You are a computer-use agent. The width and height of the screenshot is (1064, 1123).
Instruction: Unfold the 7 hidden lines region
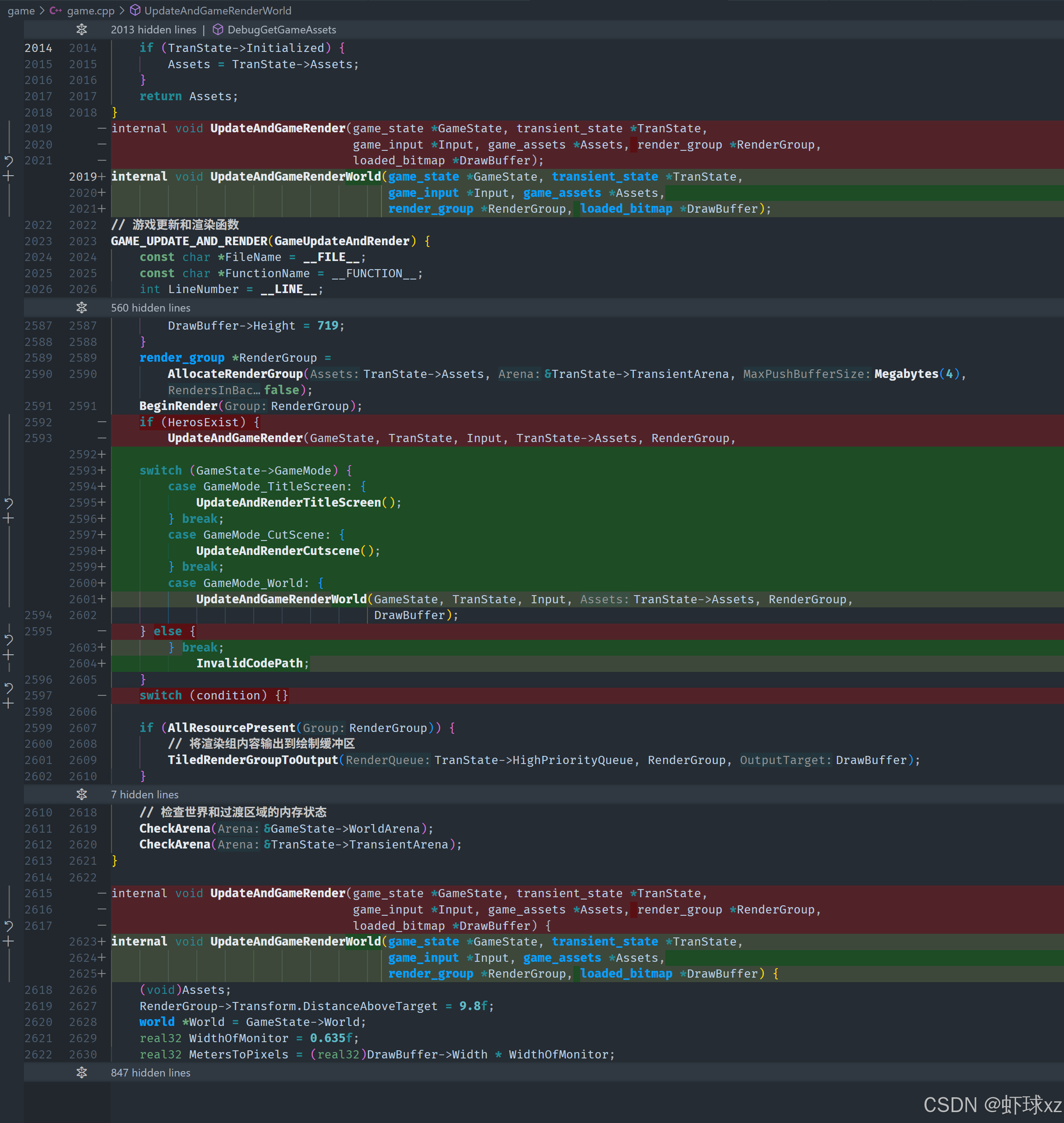point(82,794)
